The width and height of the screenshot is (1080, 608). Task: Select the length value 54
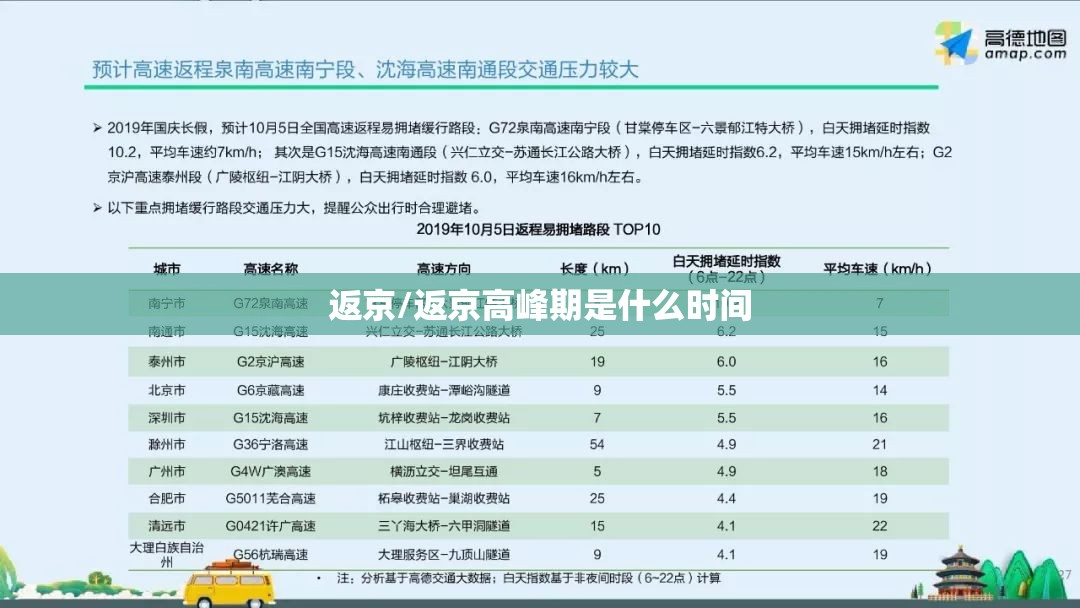597,445
